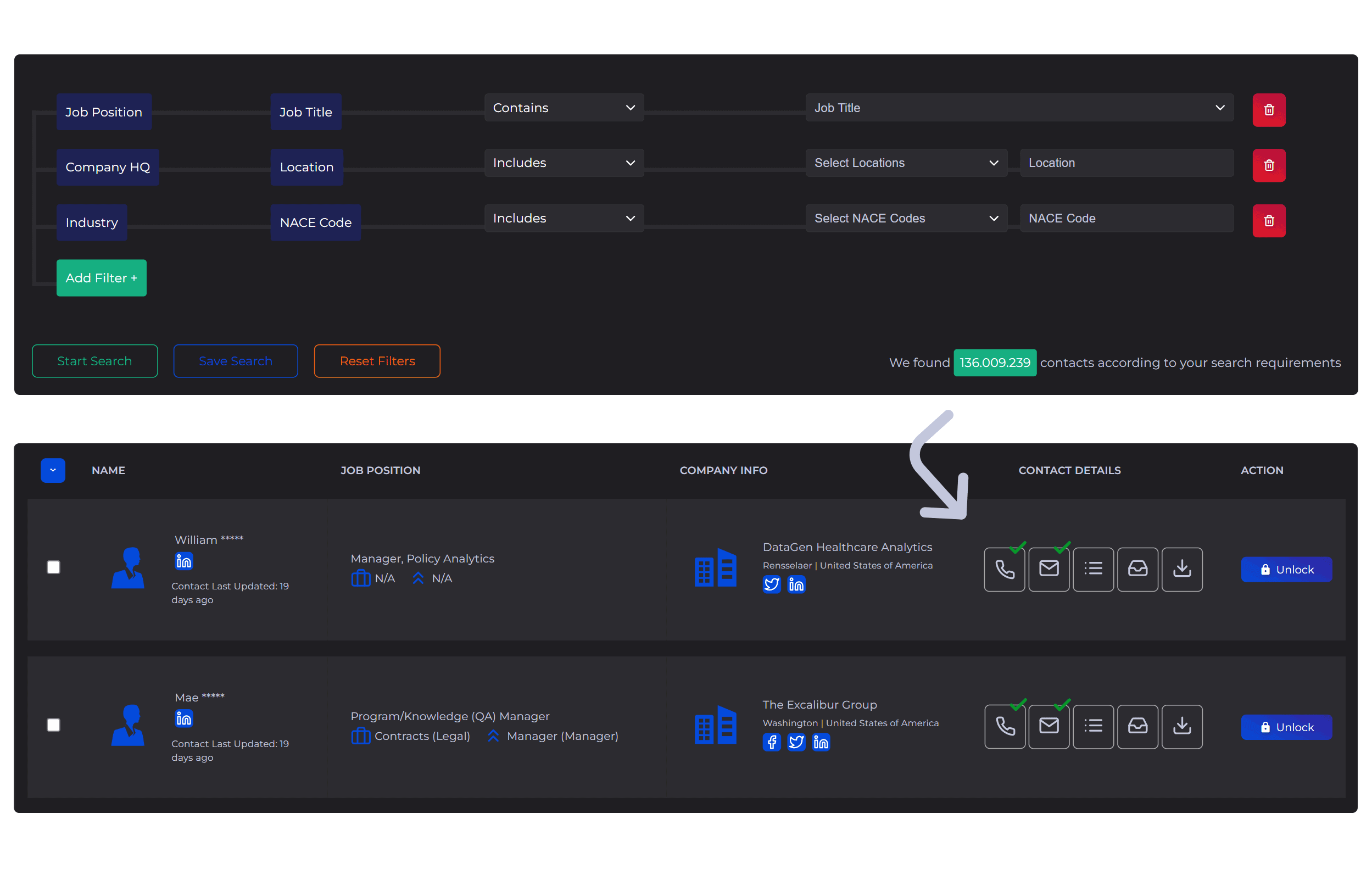Image resolution: width=1372 pixels, height=869 pixels.
Task: Click phone icon for Mae's contact
Action: pos(1005,727)
